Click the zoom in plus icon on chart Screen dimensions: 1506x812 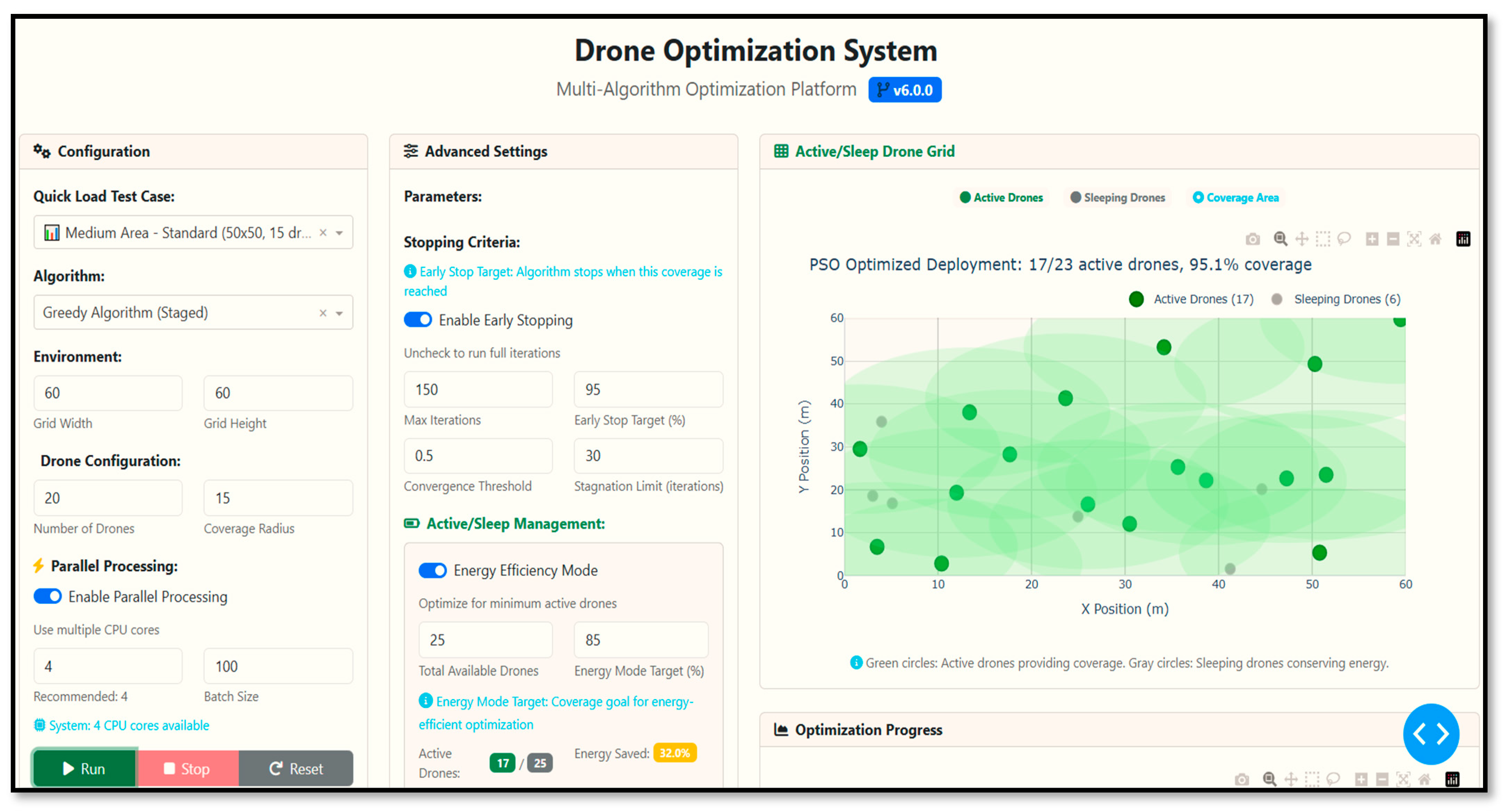1372,239
